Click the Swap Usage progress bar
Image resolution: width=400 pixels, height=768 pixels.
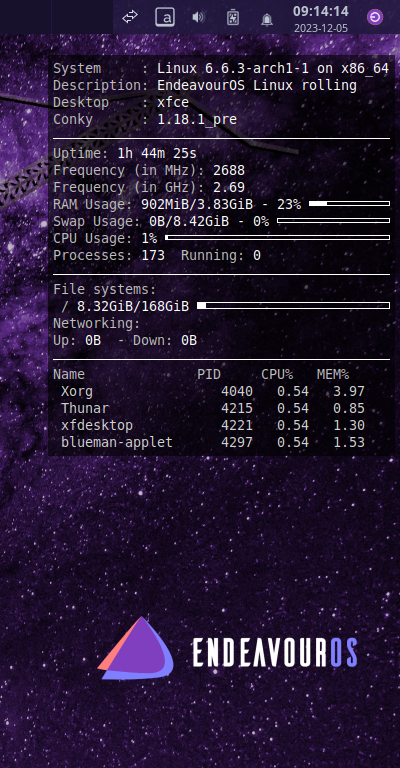pyautogui.click(x=333, y=221)
